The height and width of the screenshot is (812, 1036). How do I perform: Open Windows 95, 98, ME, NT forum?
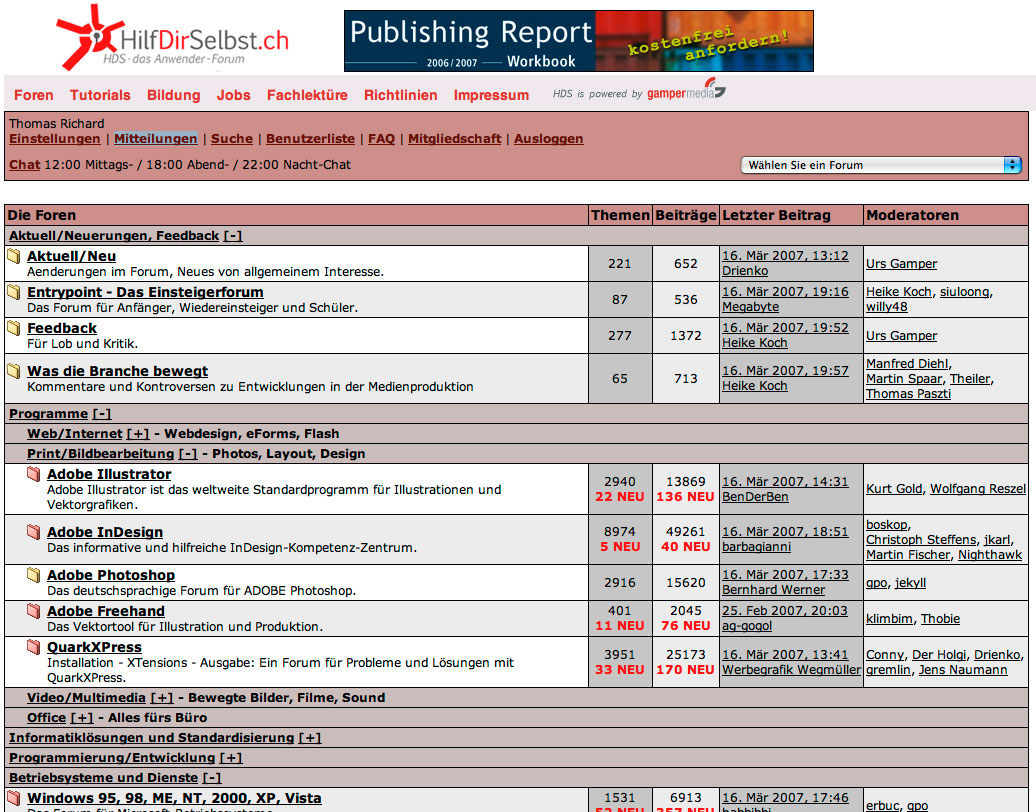pos(174,798)
